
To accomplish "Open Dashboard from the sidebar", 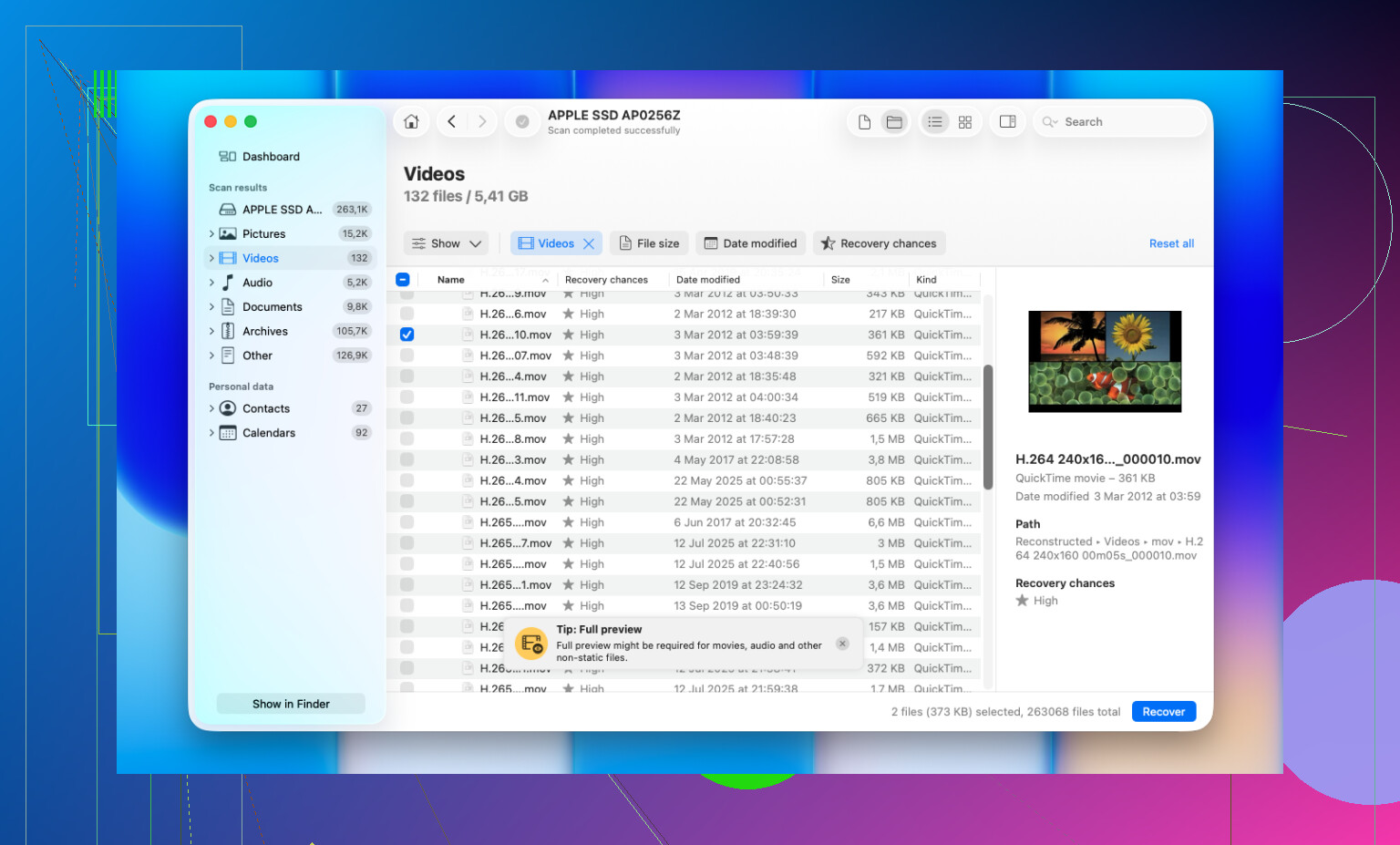I will pyautogui.click(x=271, y=157).
